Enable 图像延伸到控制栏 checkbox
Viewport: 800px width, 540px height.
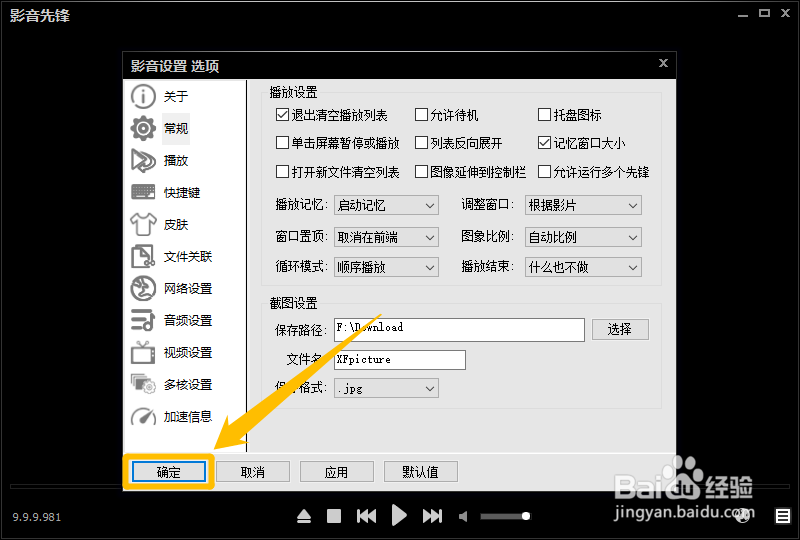pos(421,171)
